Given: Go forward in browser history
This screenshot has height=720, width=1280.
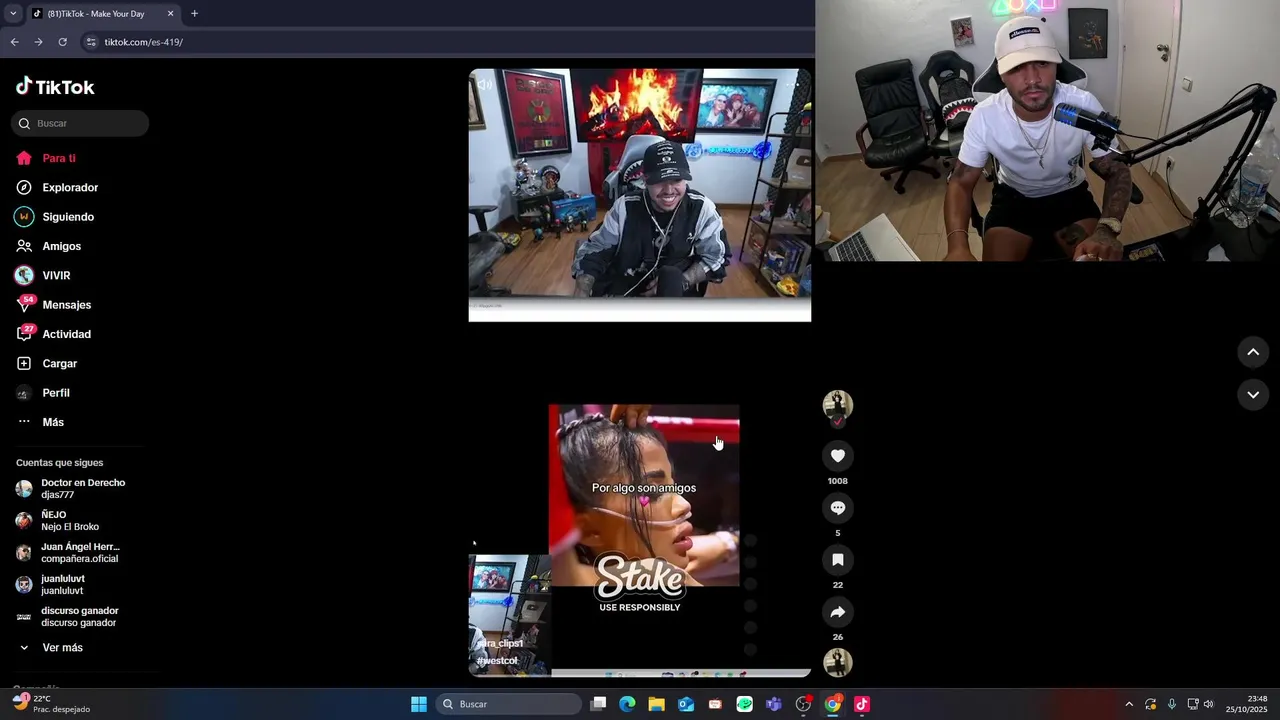Looking at the screenshot, I should pos(38,42).
